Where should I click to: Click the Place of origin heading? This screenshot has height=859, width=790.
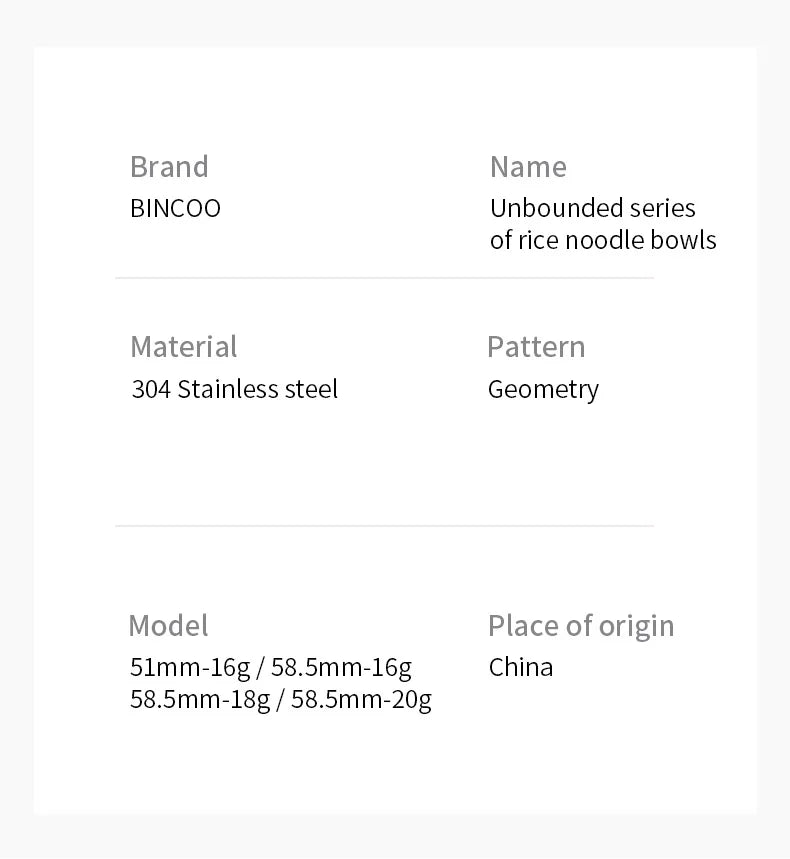(581, 626)
